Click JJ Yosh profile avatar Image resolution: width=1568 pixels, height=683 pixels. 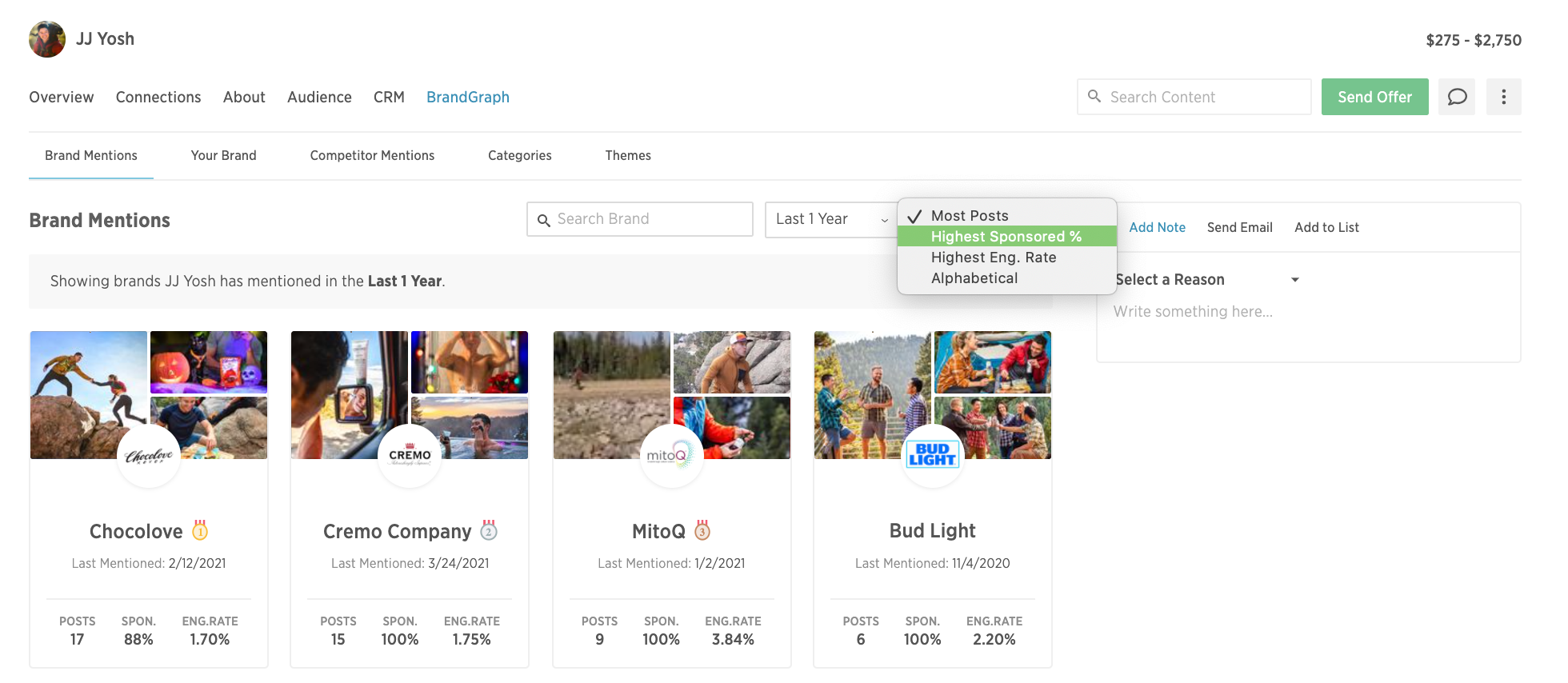pyautogui.click(x=47, y=39)
